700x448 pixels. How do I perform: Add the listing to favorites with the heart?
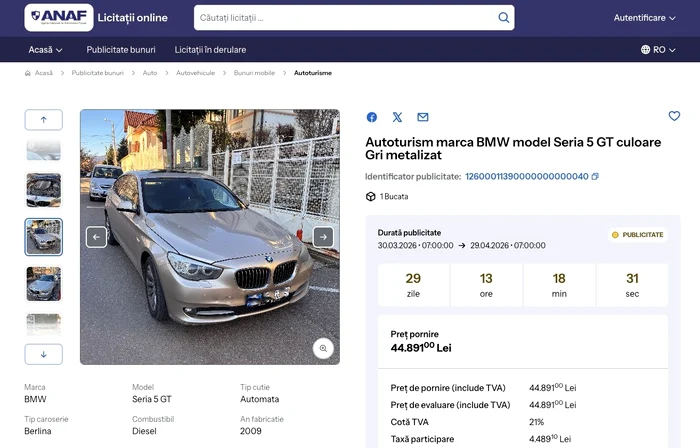[x=674, y=116]
